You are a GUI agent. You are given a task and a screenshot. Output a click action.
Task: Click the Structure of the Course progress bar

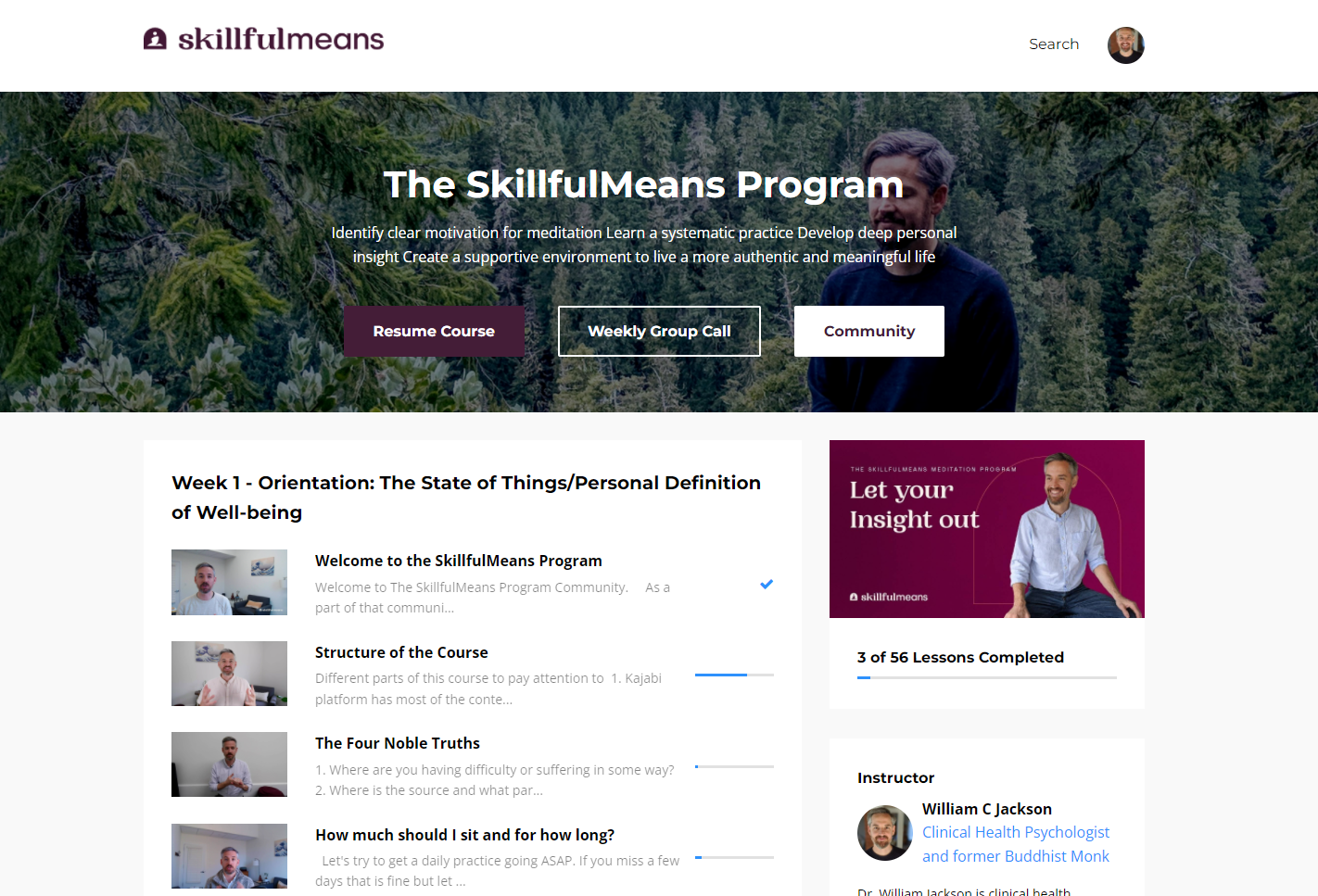tap(734, 675)
